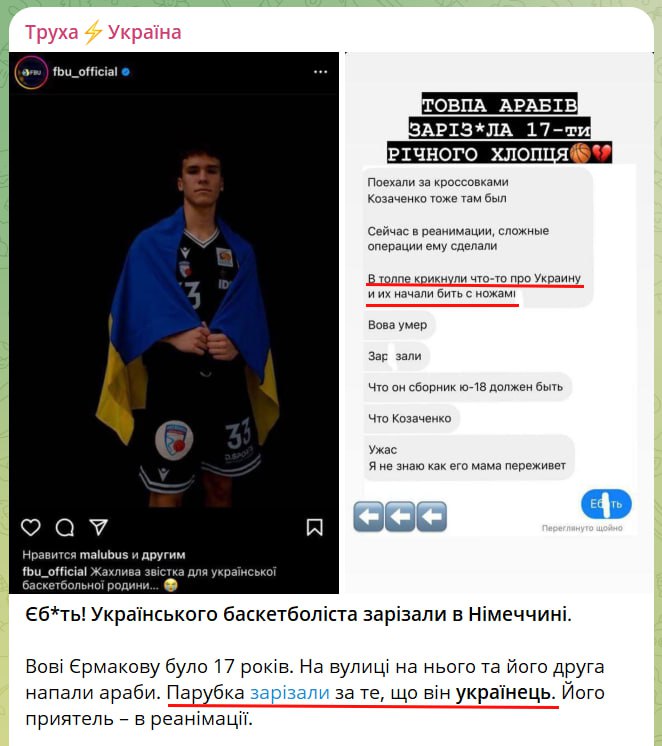Viewport: 662px width, 746px height.
Task: Open the Труха Україна channel name
Action: coord(103,32)
